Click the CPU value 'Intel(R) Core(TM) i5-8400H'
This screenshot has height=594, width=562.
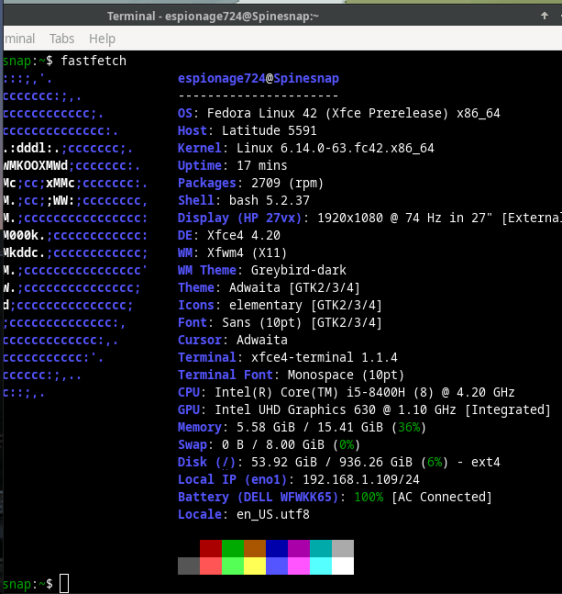click(x=310, y=392)
